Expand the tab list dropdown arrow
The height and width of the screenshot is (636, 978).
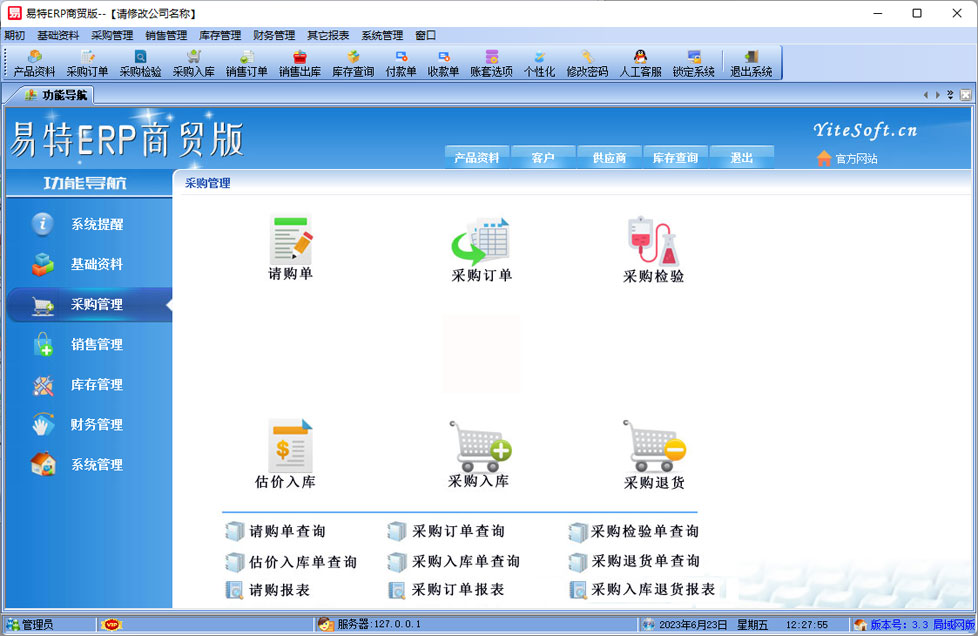click(950, 95)
